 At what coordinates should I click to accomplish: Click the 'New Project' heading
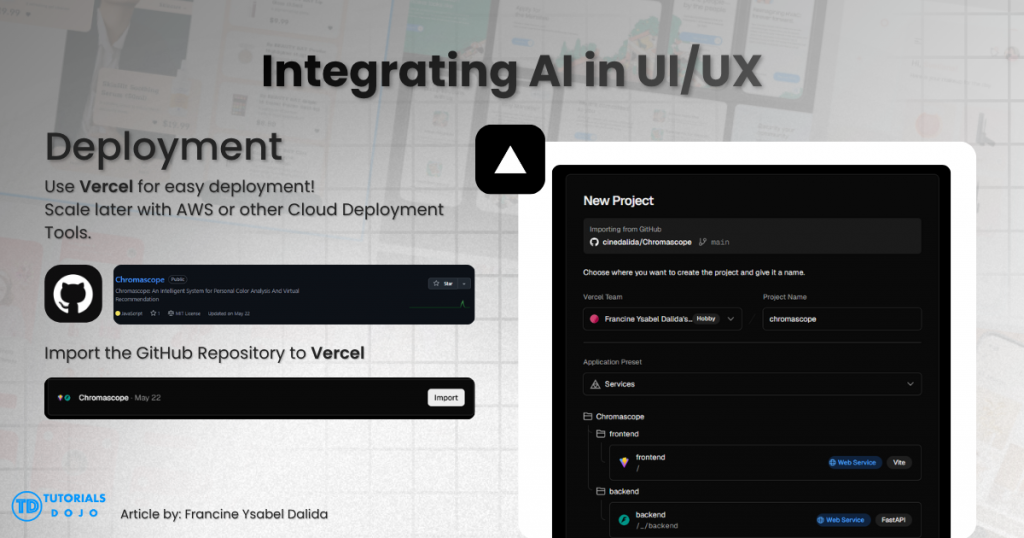[618, 200]
